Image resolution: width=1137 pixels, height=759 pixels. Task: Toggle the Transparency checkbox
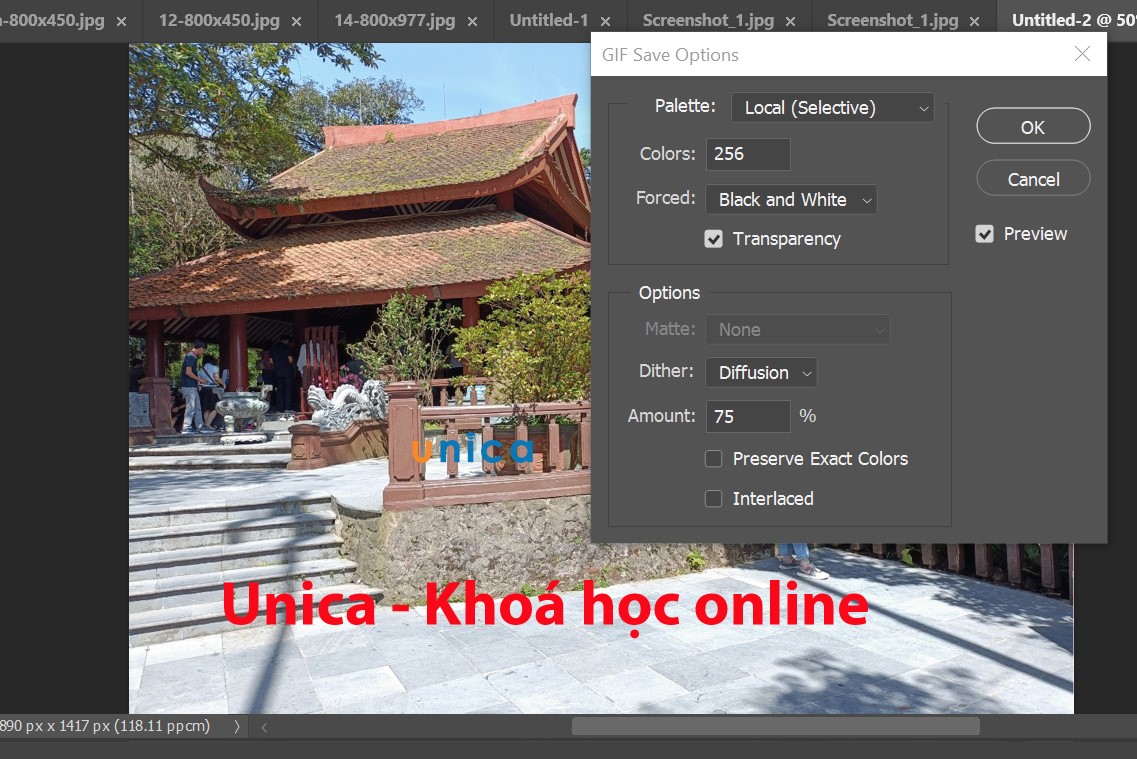[713, 239]
